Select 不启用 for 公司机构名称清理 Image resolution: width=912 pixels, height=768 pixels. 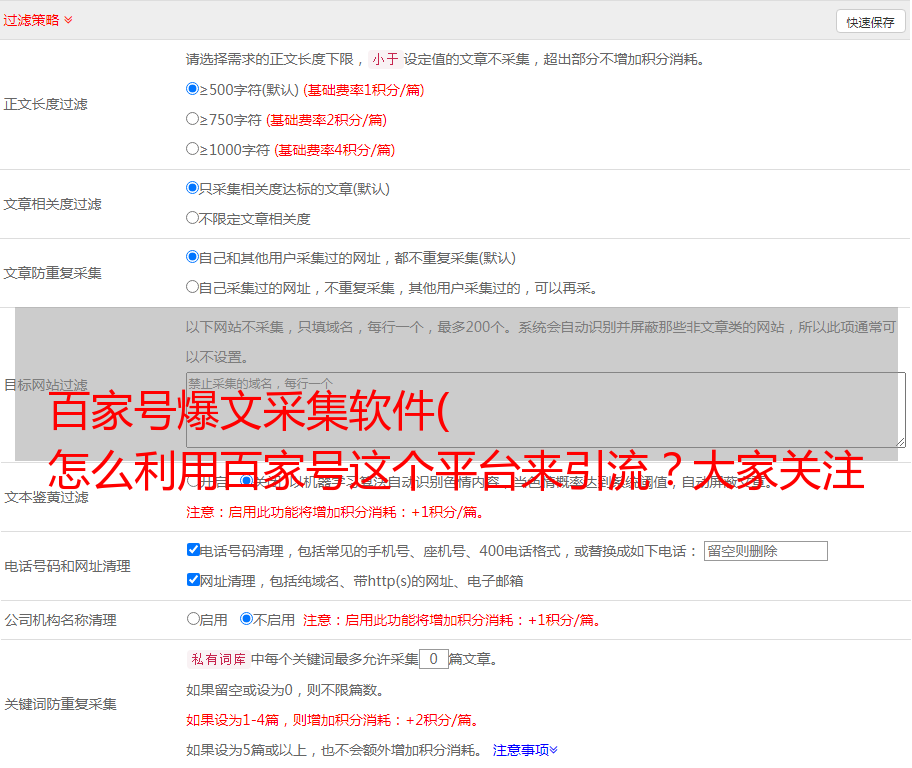pos(247,619)
